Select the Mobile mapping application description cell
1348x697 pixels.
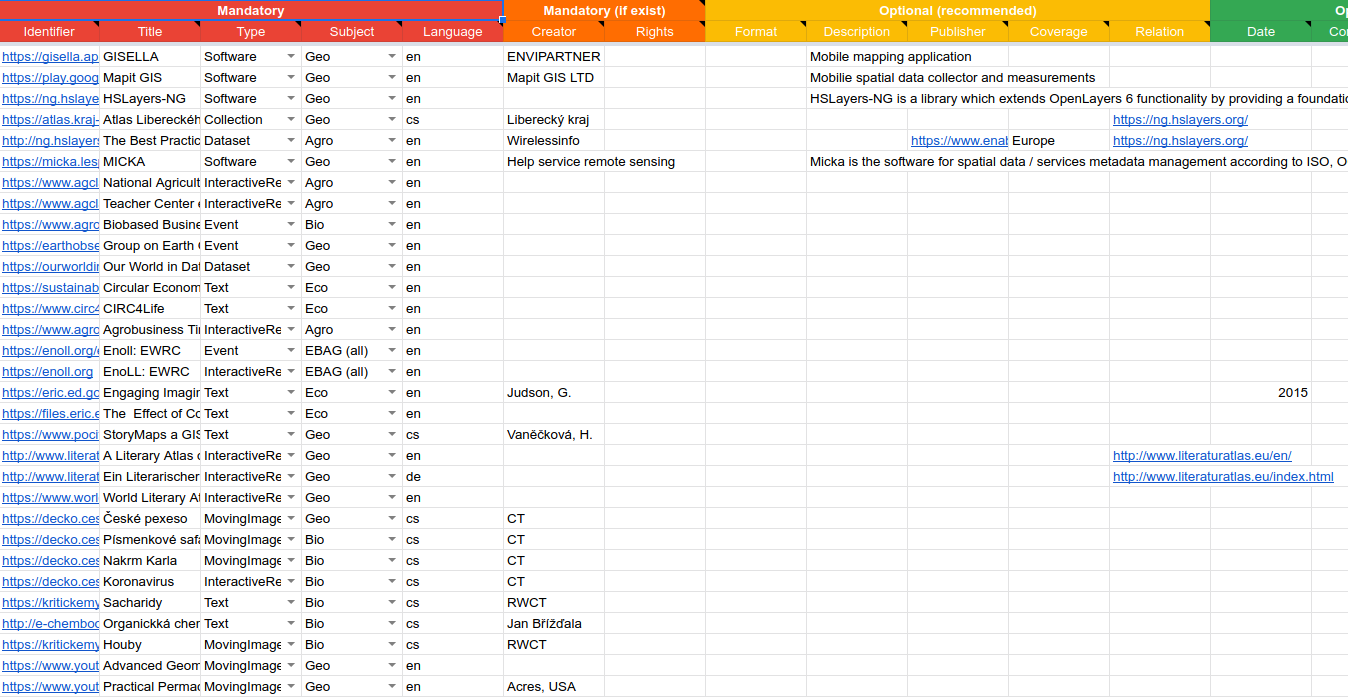pos(890,57)
